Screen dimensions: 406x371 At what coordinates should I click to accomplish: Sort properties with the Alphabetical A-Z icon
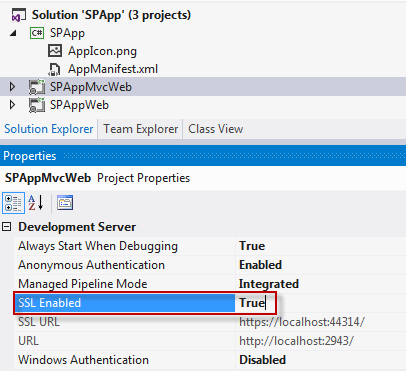[36, 203]
